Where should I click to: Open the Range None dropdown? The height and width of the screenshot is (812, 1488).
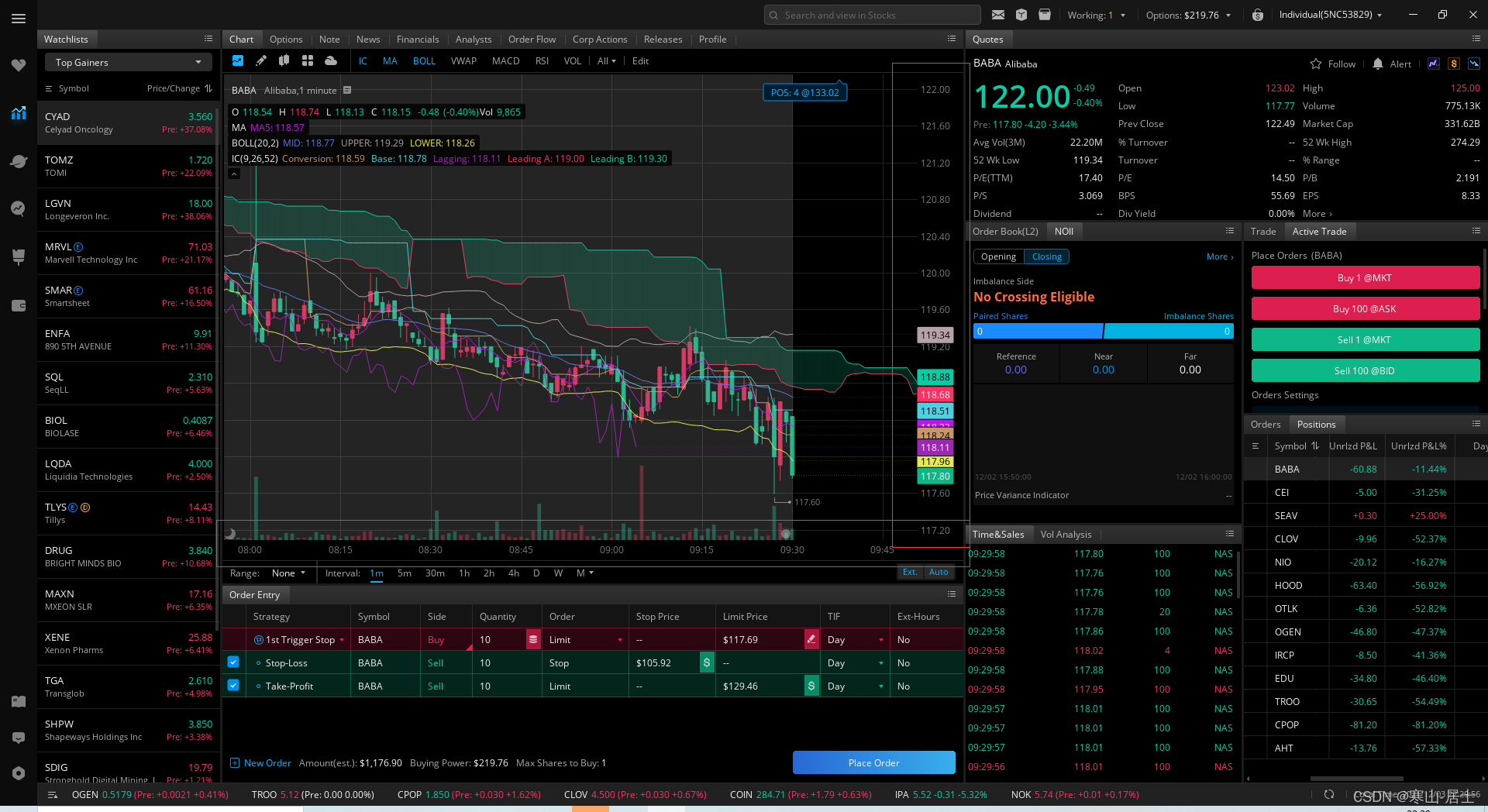288,573
